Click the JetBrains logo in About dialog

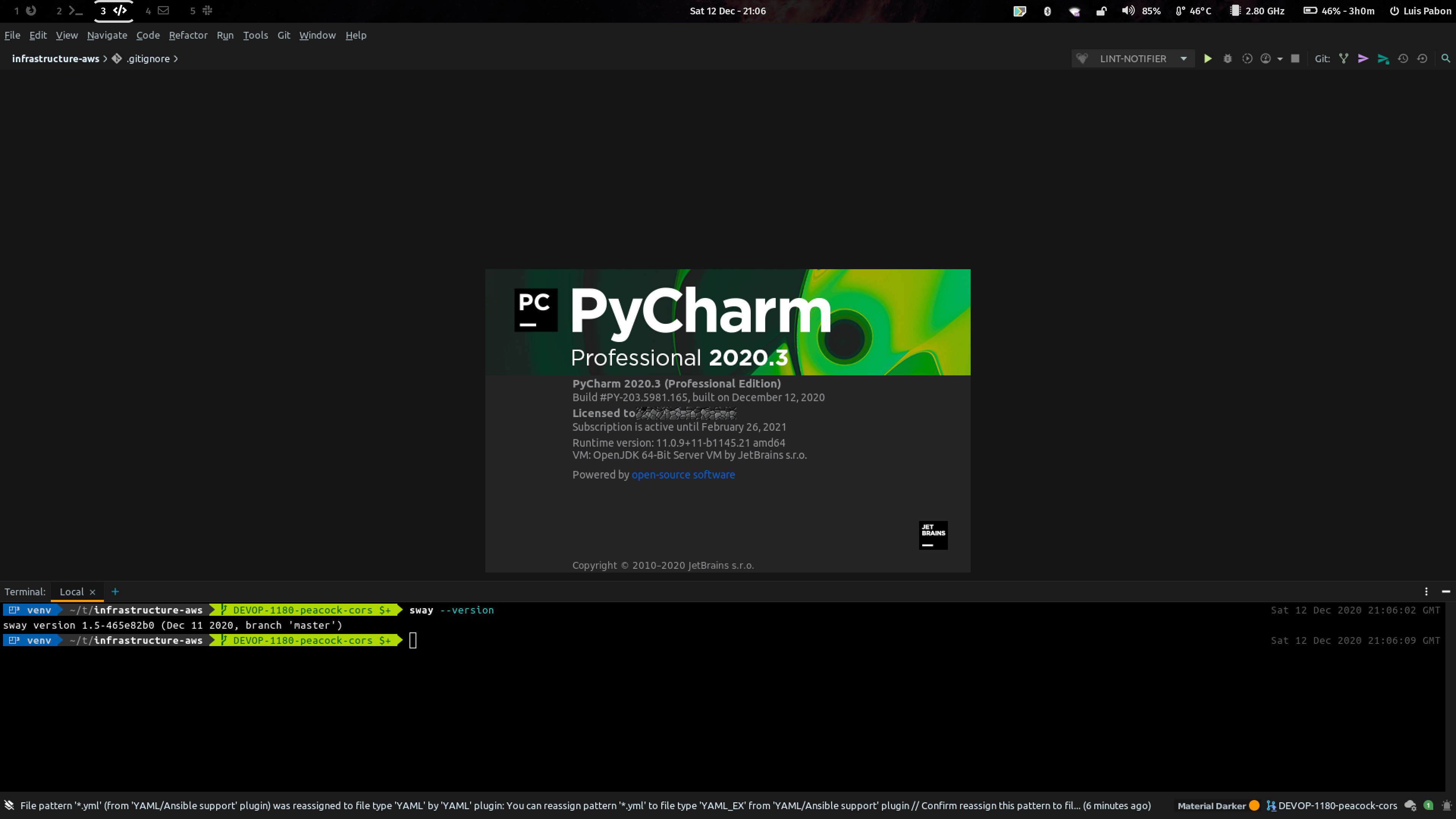933,535
